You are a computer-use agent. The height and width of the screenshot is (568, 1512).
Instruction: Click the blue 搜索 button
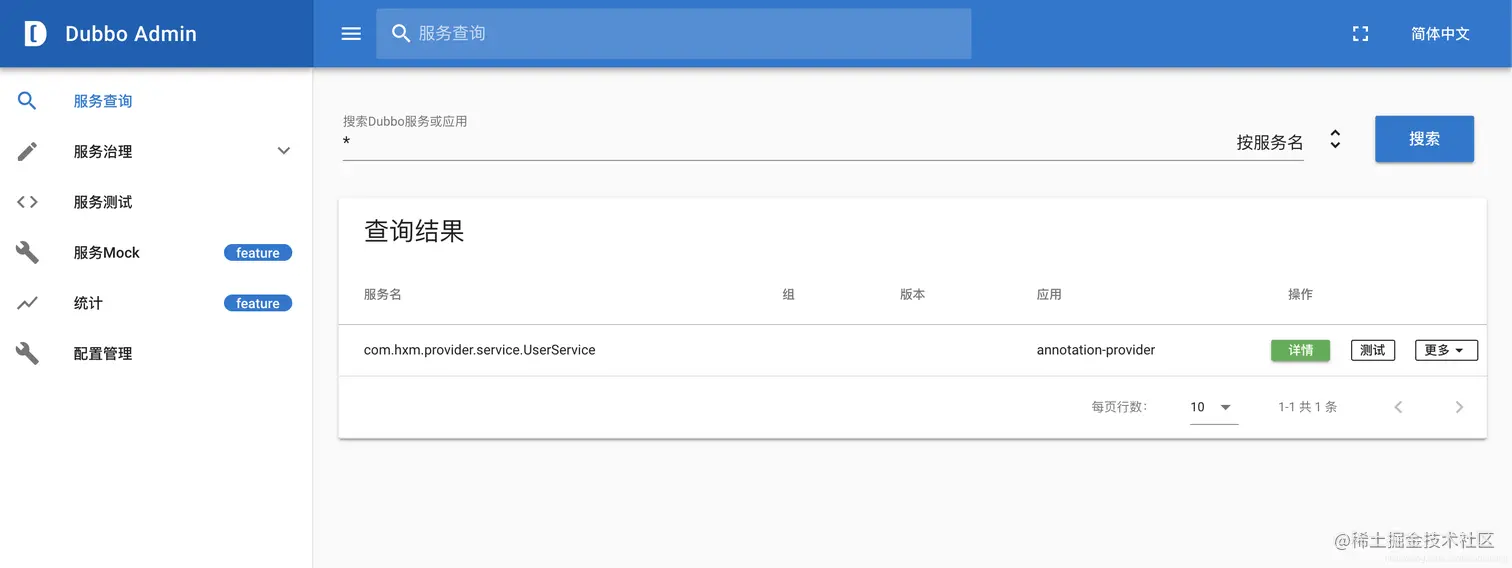[1424, 139]
